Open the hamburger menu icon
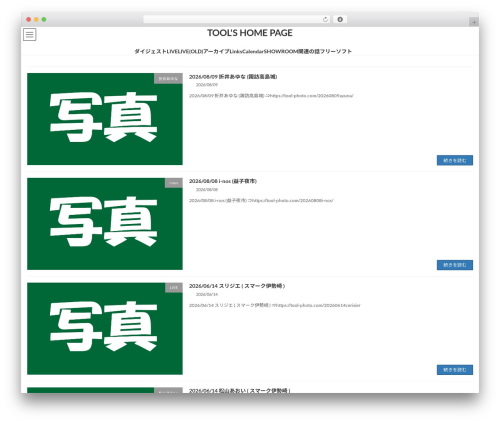 point(30,34)
